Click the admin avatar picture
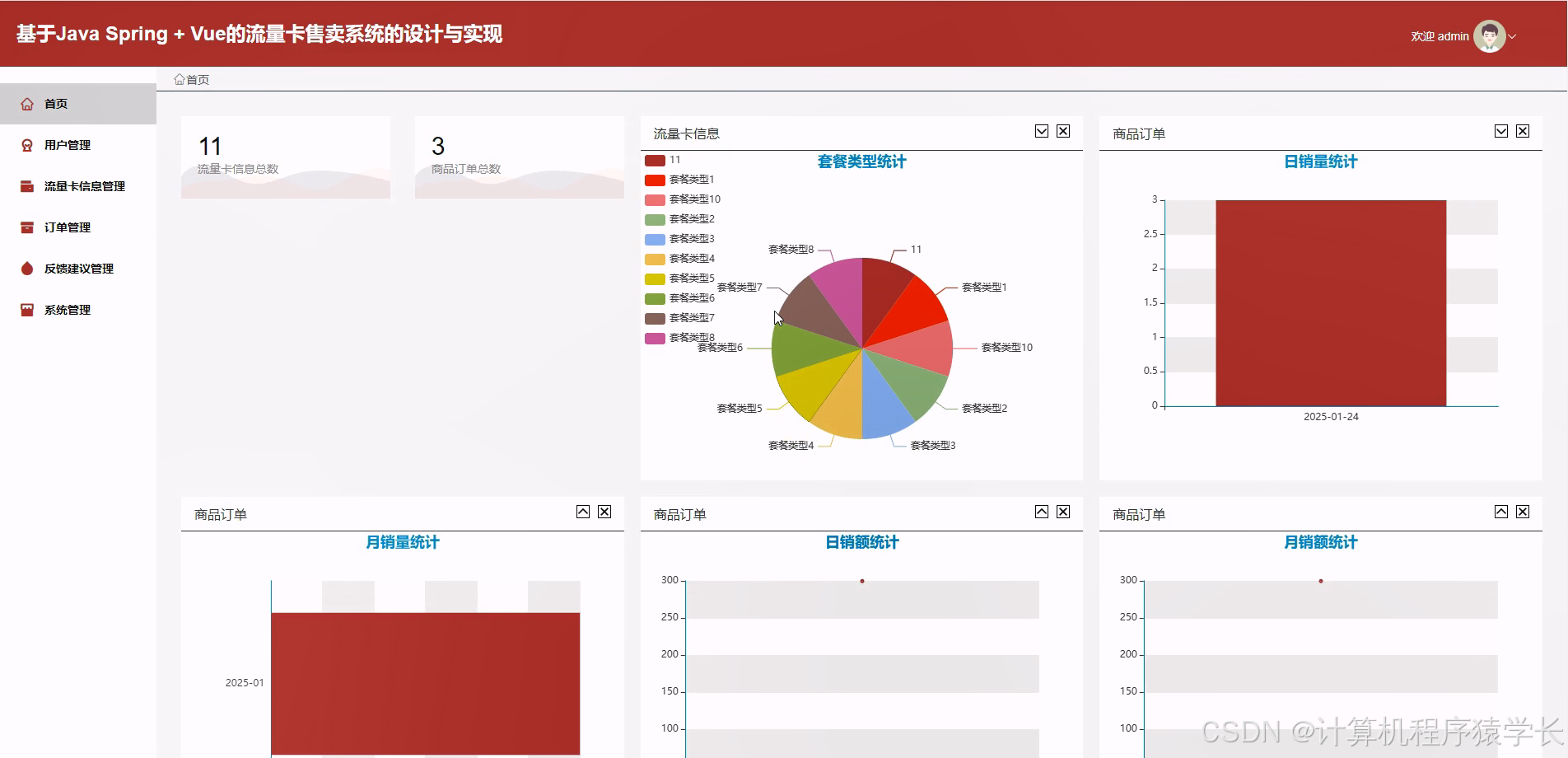 tap(1489, 36)
